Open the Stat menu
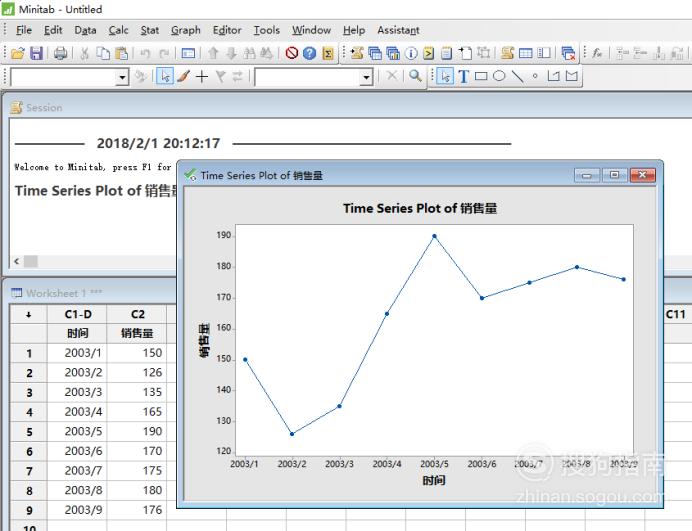This screenshot has width=692, height=531. click(150, 30)
